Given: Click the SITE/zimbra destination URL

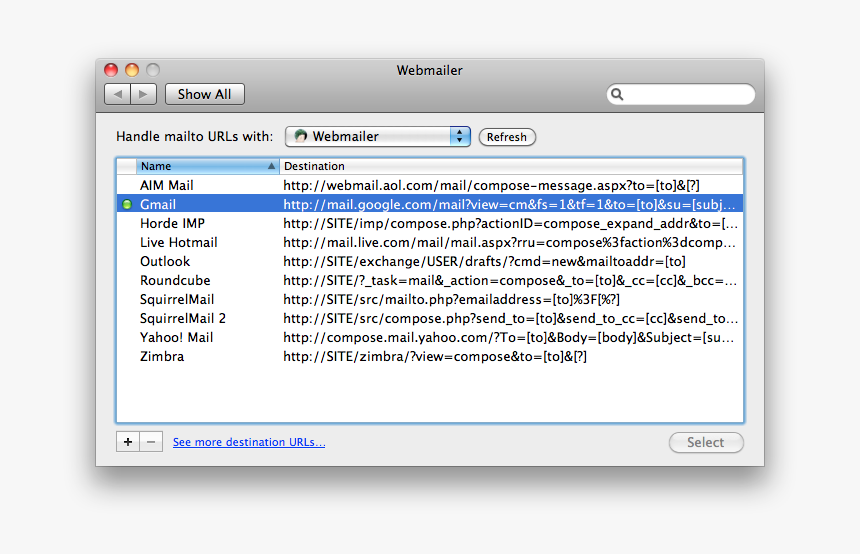Looking at the screenshot, I should [x=435, y=357].
